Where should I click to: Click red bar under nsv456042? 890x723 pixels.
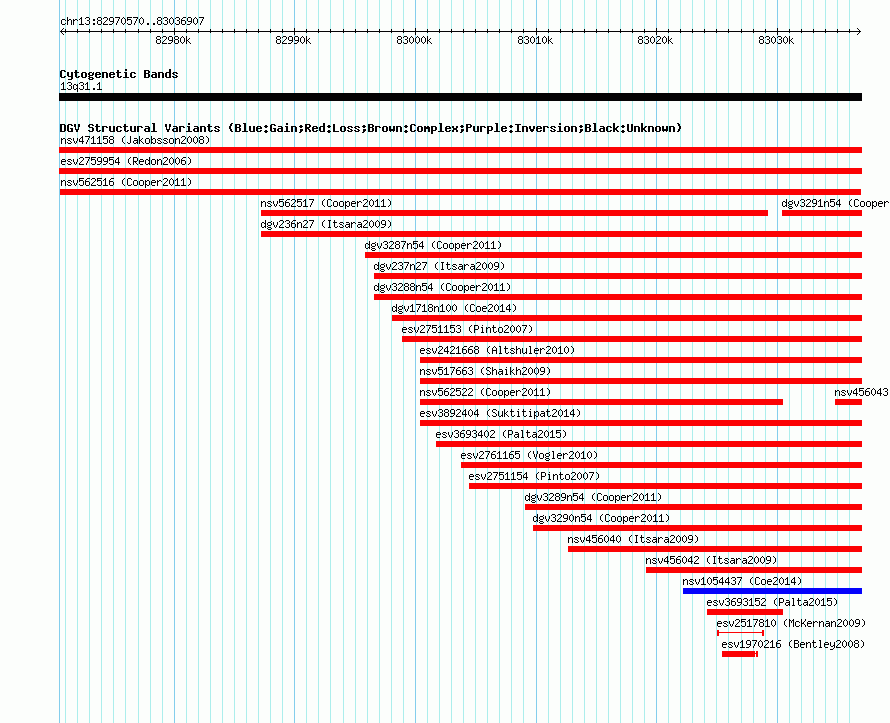(754, 570)
